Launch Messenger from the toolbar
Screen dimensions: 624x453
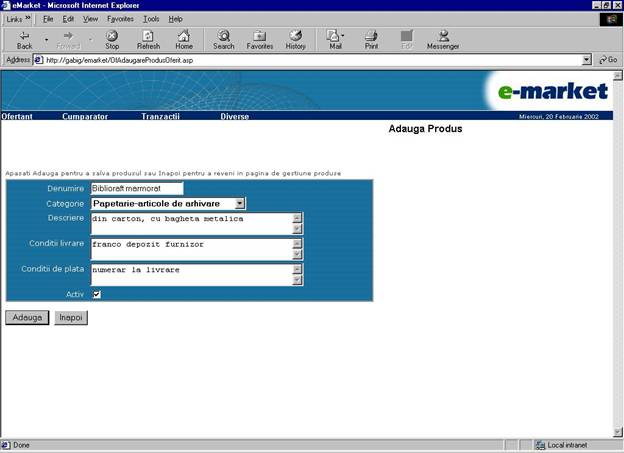pos(443,36)
